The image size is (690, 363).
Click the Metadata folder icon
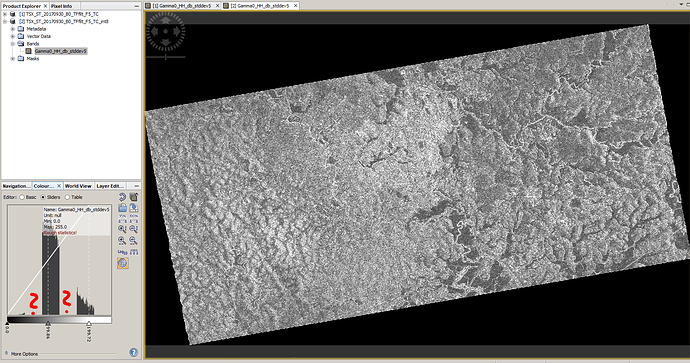[21, 29]
